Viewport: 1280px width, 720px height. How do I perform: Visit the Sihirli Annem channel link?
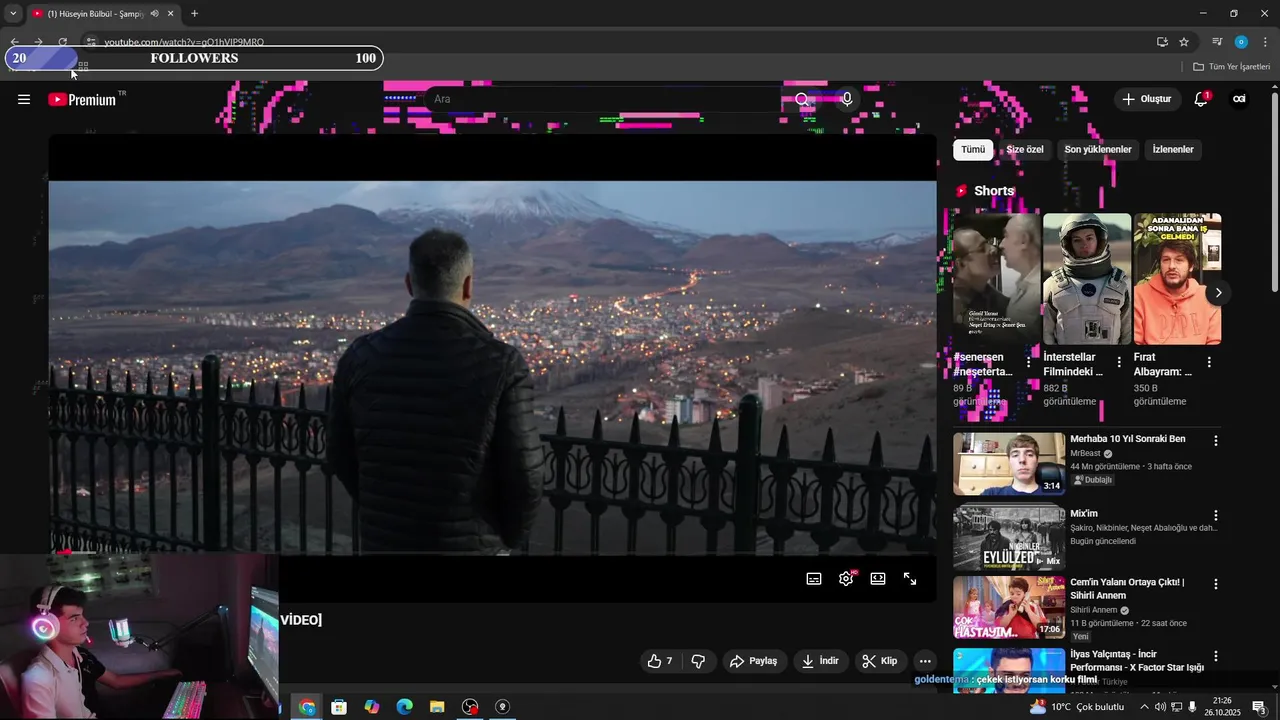(x=1093, y=611)
